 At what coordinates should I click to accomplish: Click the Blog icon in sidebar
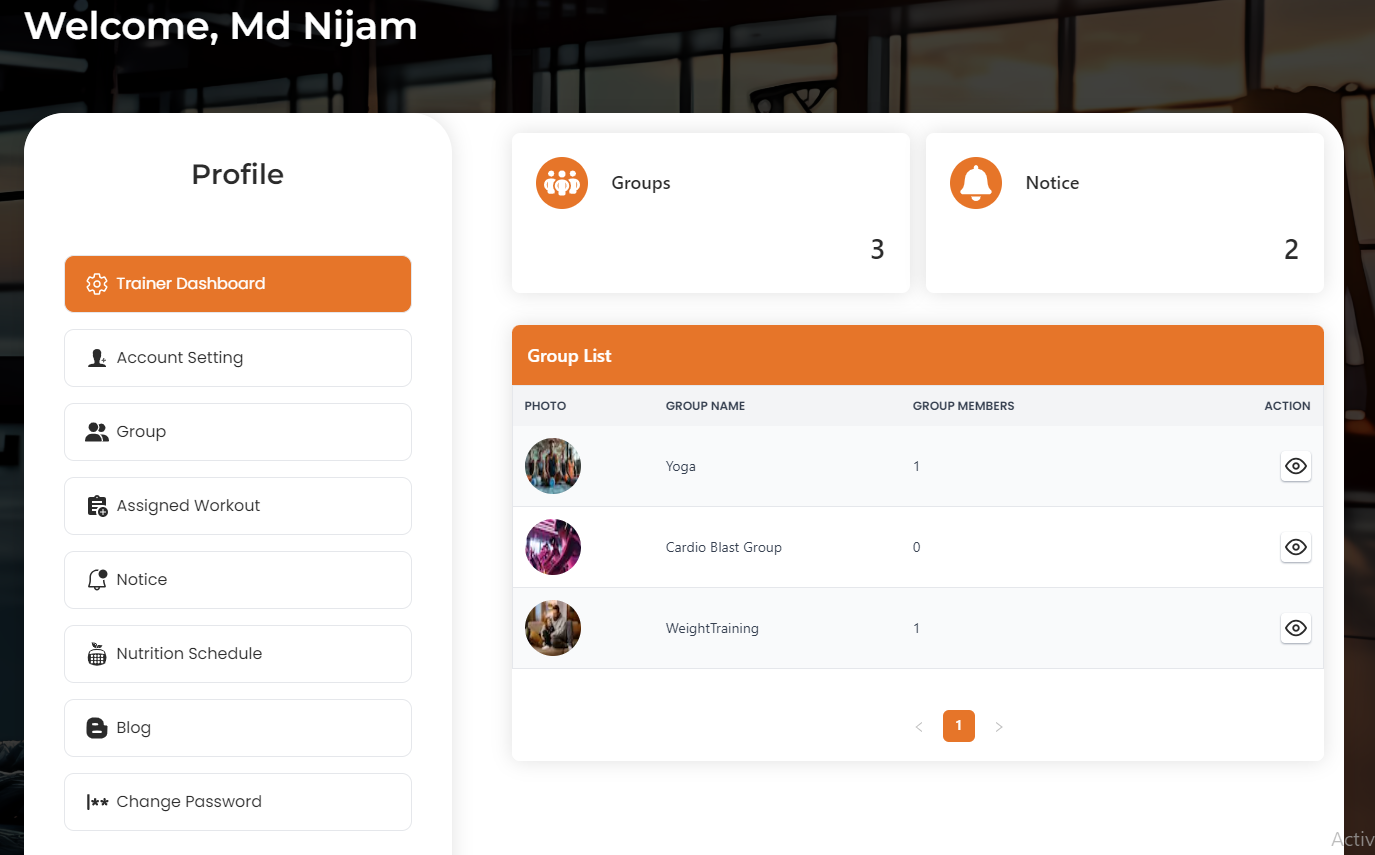[97, 728]
